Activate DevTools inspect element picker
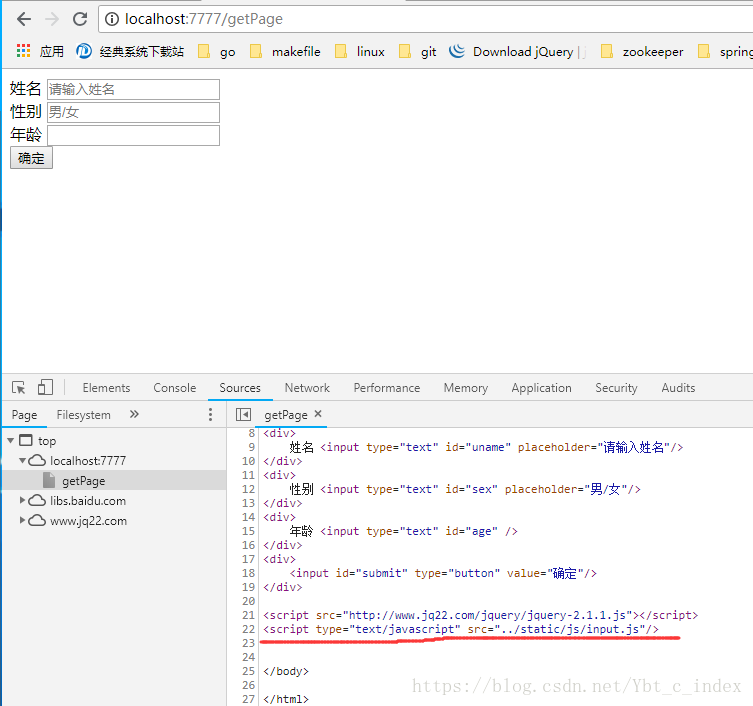 click(x=19, y=388)
